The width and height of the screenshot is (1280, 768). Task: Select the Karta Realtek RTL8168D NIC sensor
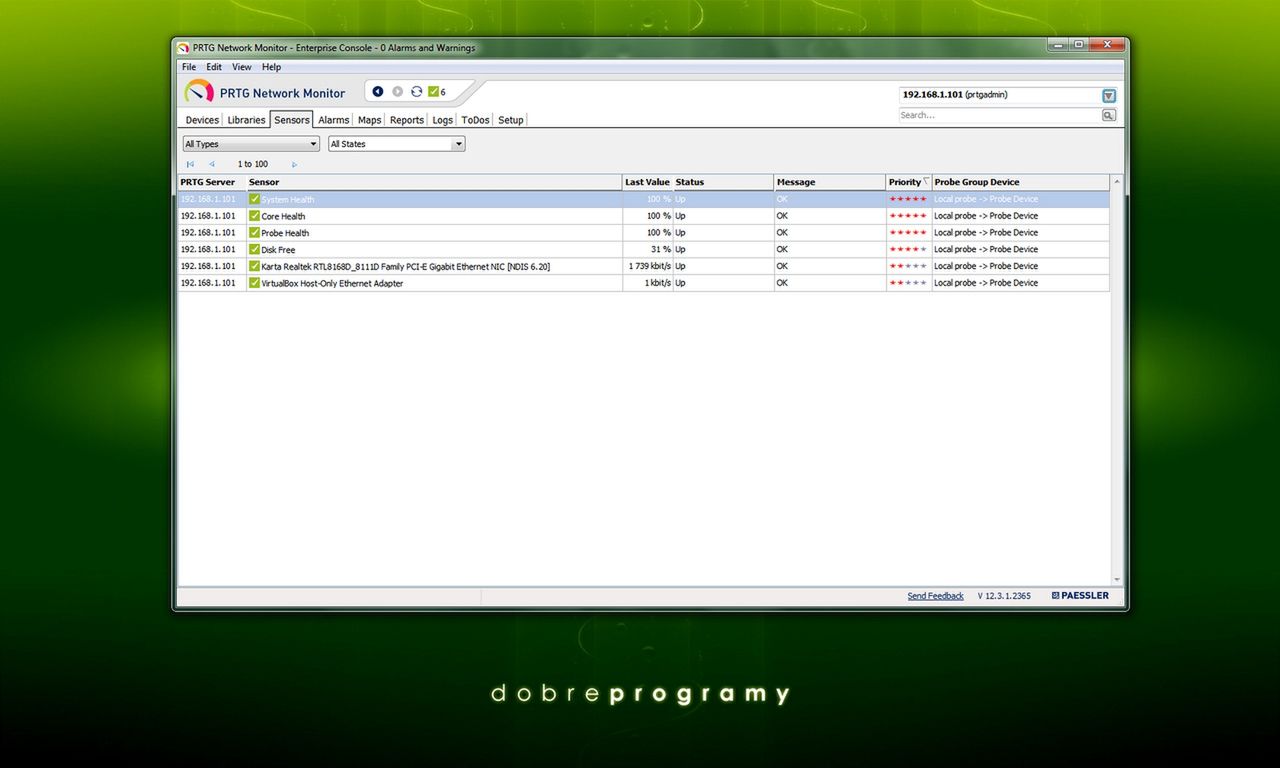pos(405,267)
